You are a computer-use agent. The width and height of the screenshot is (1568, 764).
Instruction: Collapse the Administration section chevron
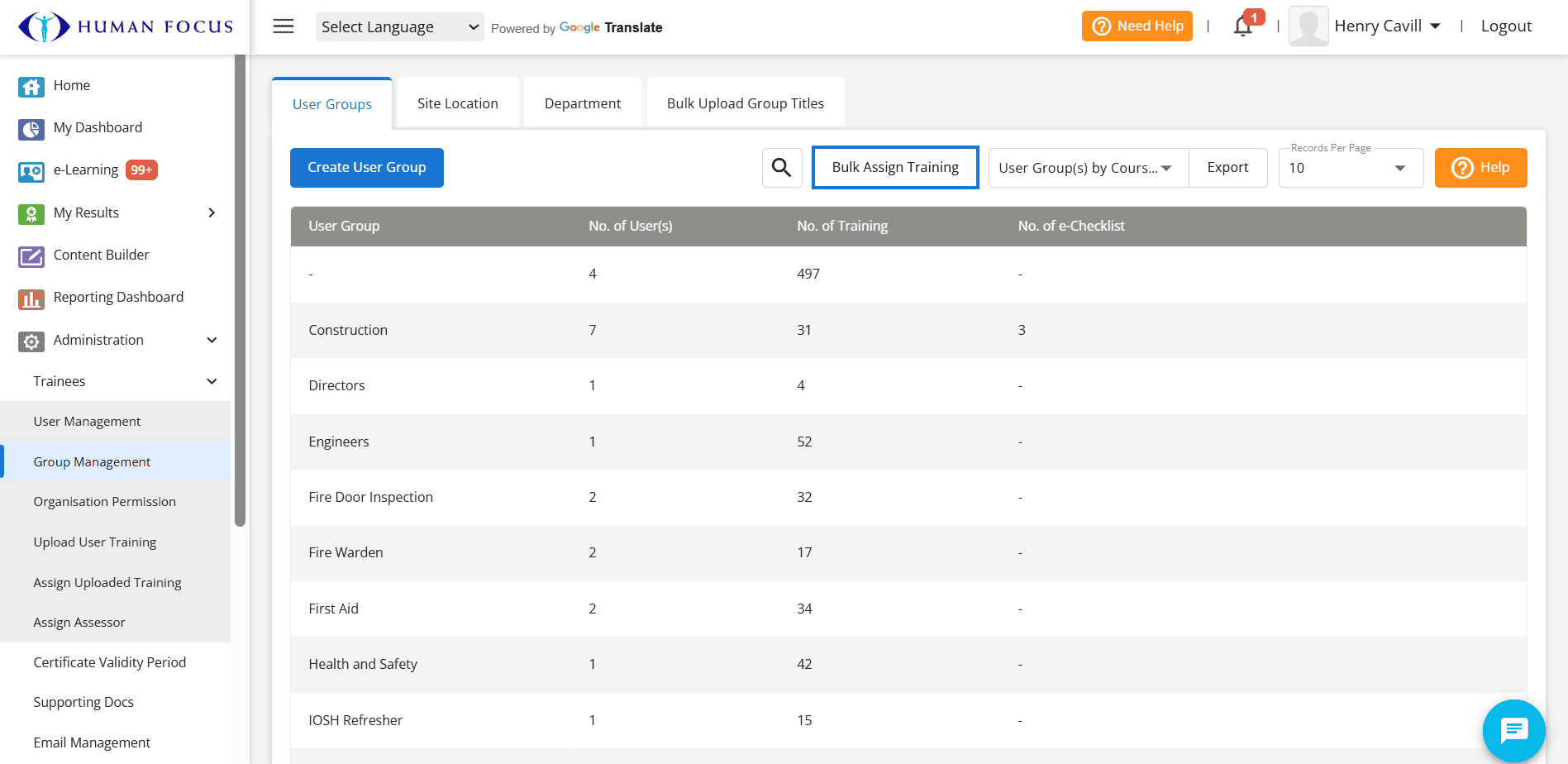tap(212, 340)
